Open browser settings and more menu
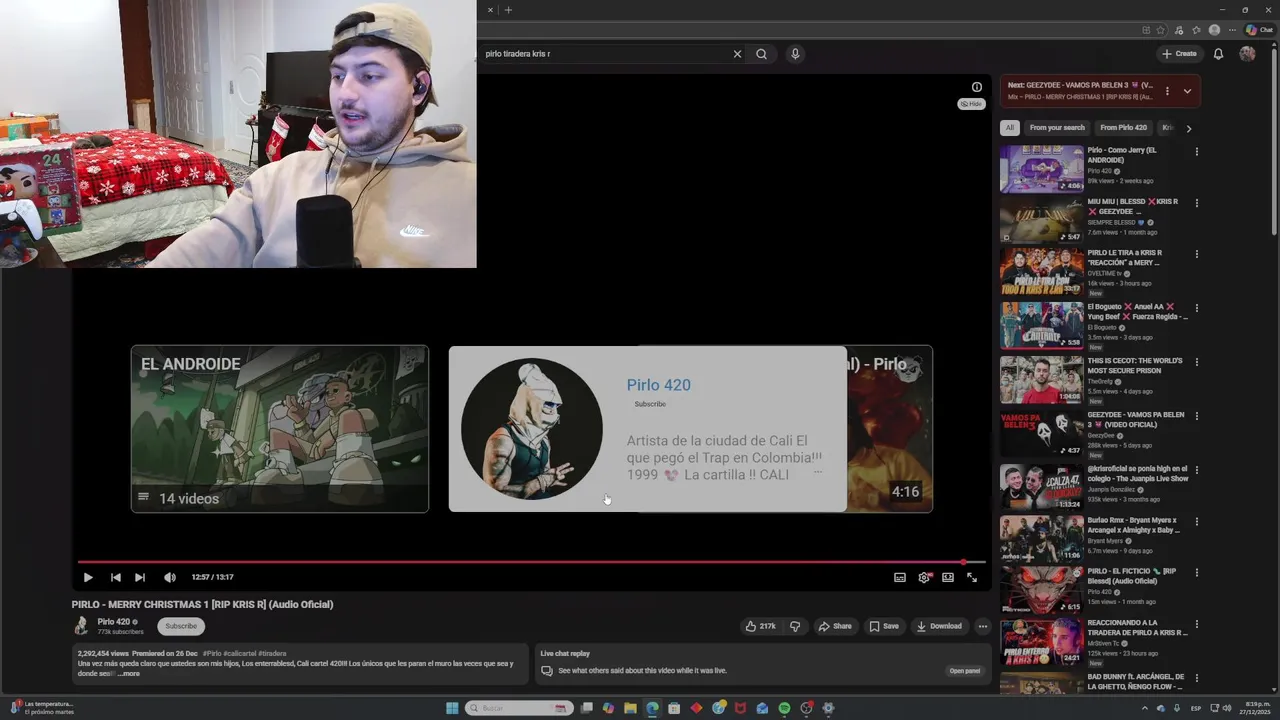 click(1232, 30)
